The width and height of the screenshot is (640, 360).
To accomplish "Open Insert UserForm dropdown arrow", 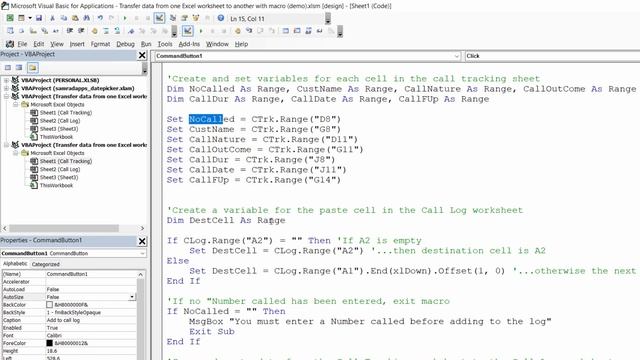I will click(30, 18).
